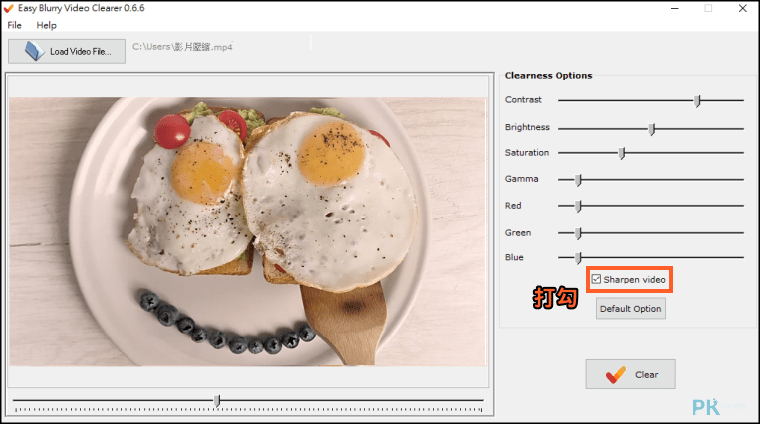This screenshot has height=424, width=760.
Task: Click the Contrast slider handle
Action: tap(697, 101)
